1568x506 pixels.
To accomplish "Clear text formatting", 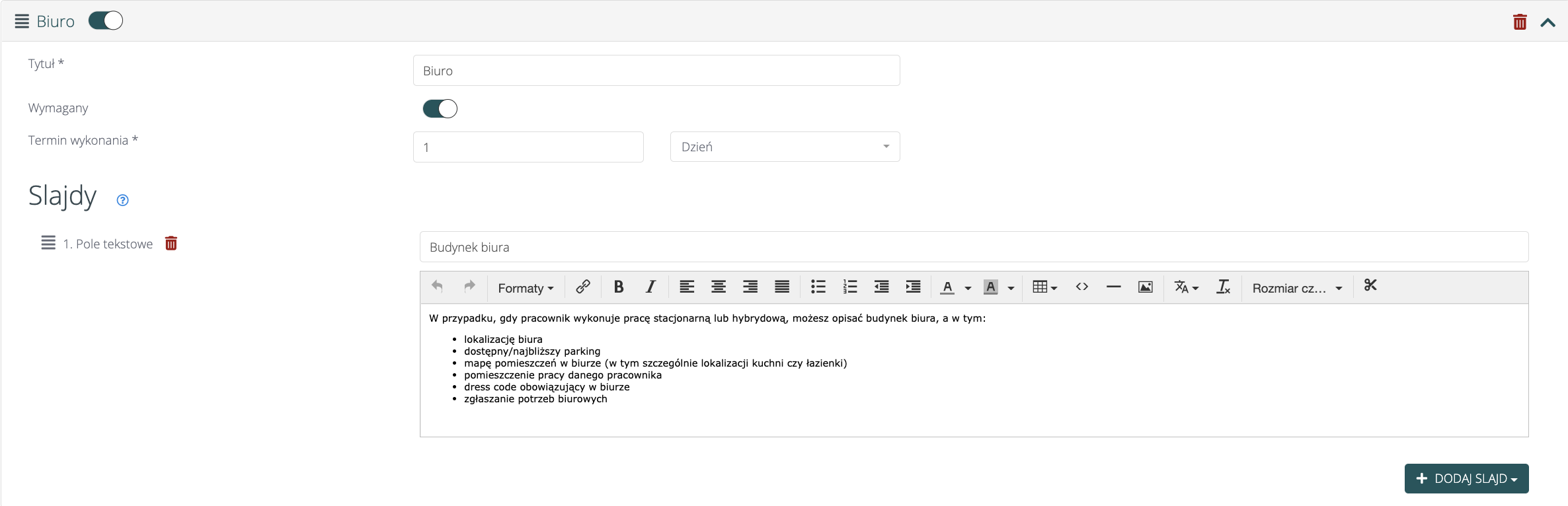I will (1223, 287).
